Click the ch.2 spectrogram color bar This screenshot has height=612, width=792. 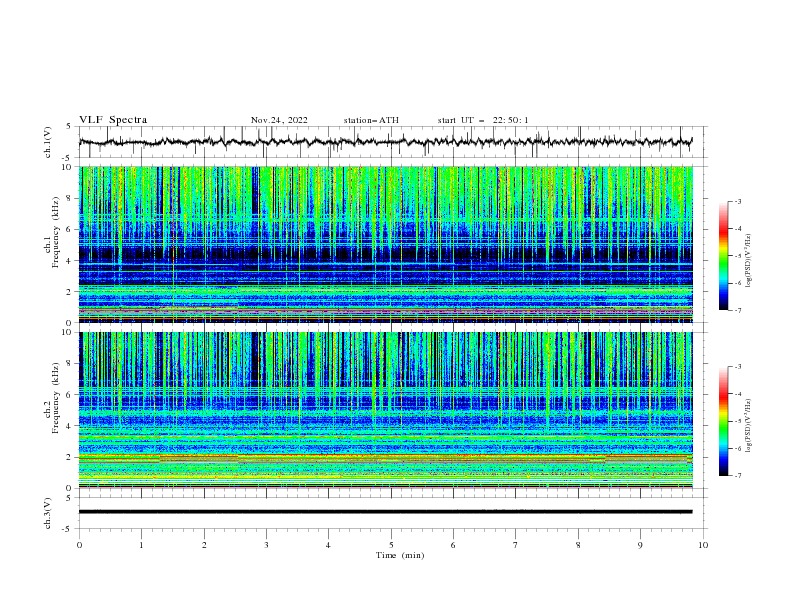(723, 421)
